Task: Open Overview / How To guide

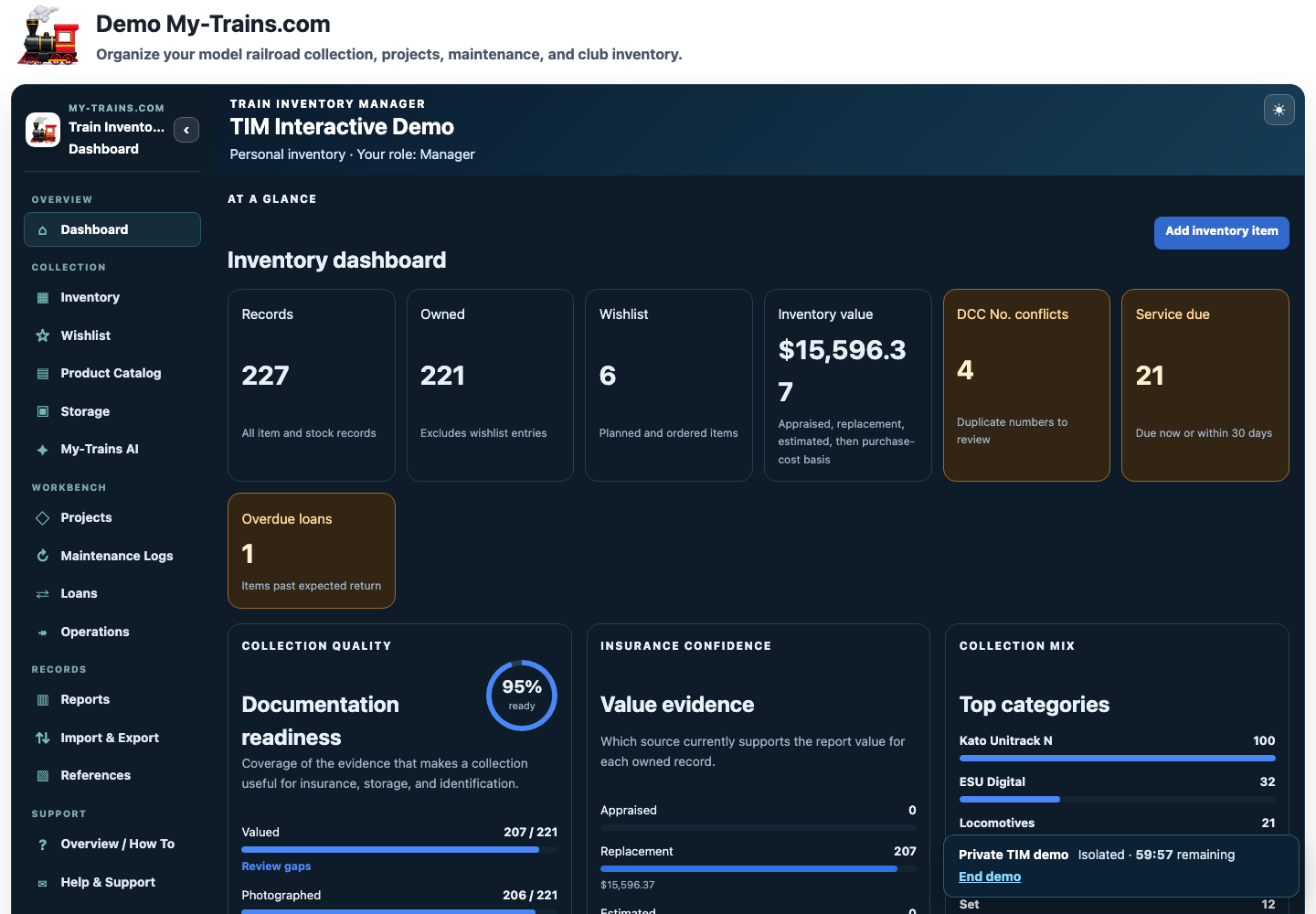Action: [x=112, y=844]
